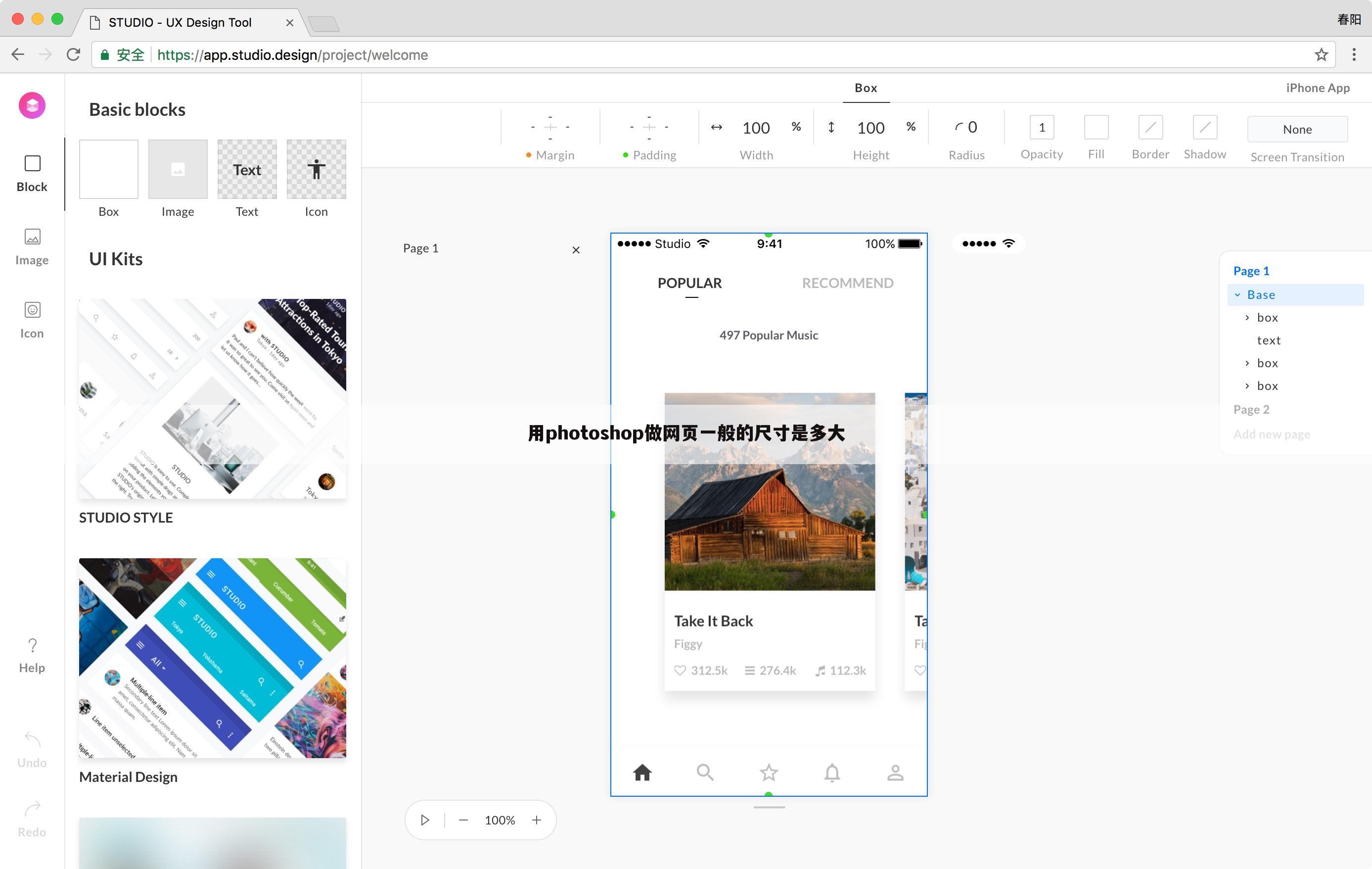Toggle the Border option box

1150,127
